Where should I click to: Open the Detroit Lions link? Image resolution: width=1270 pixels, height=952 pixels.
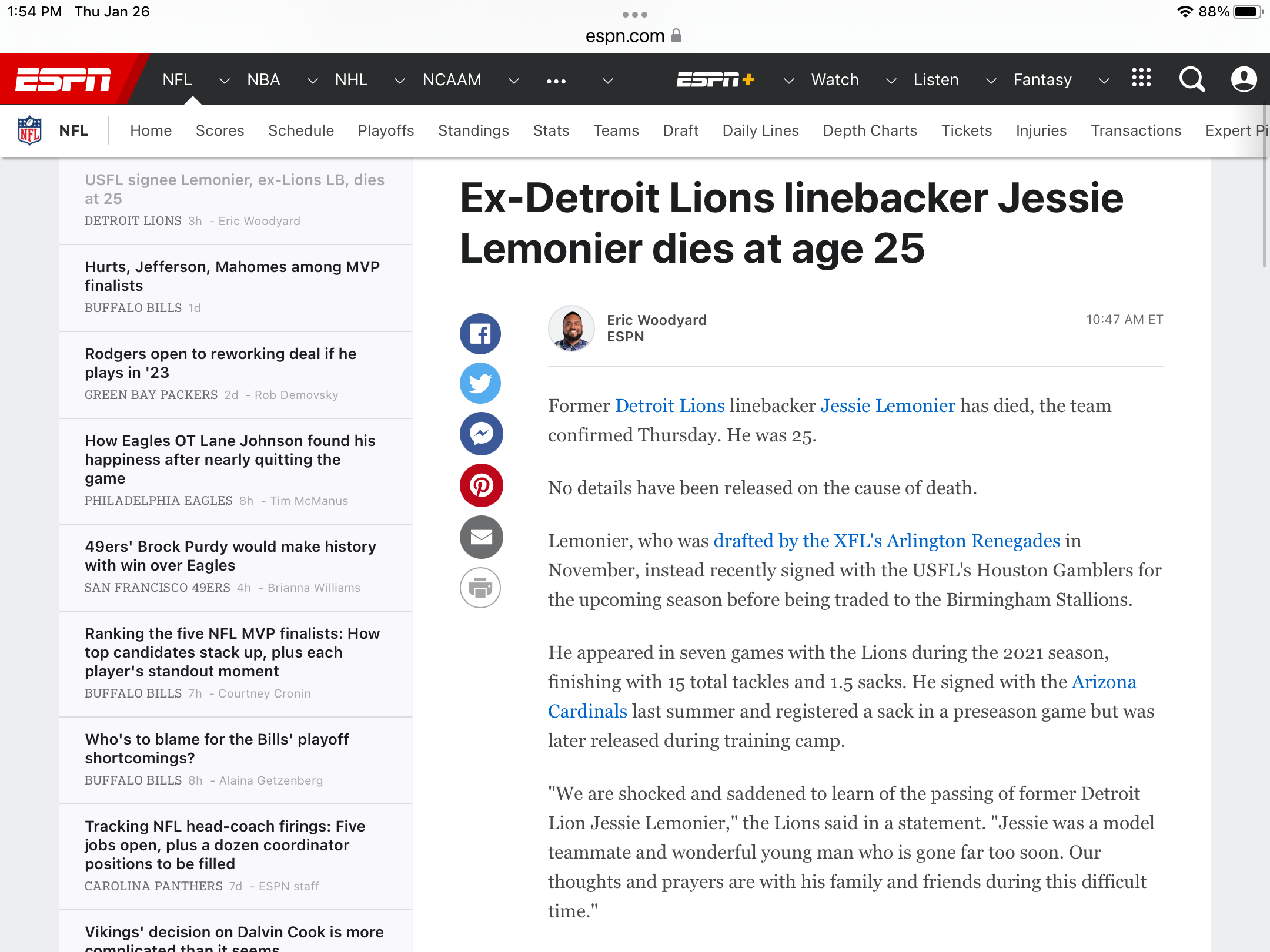pos(670,405)
